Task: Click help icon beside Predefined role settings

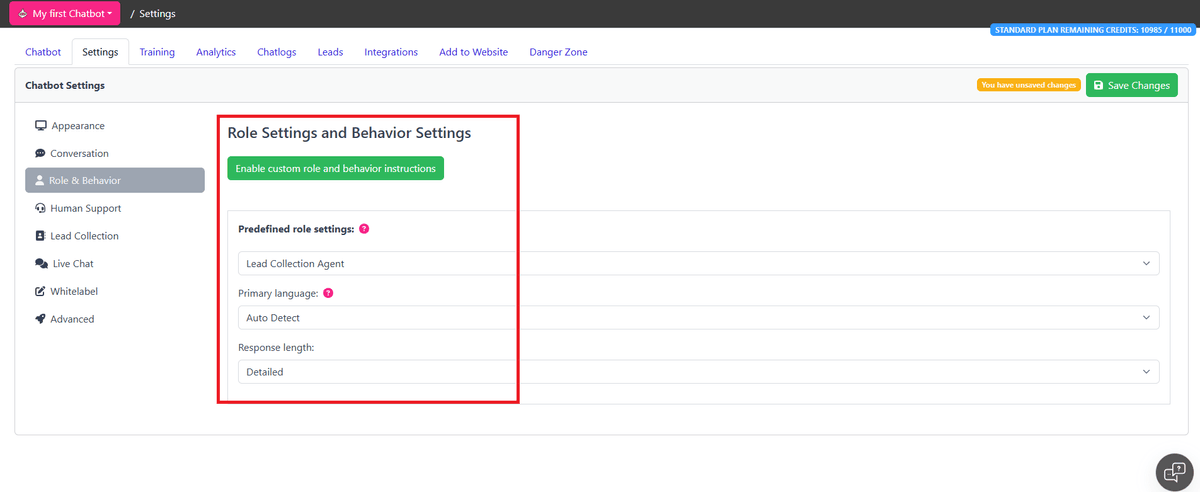Action: (364, 229)
